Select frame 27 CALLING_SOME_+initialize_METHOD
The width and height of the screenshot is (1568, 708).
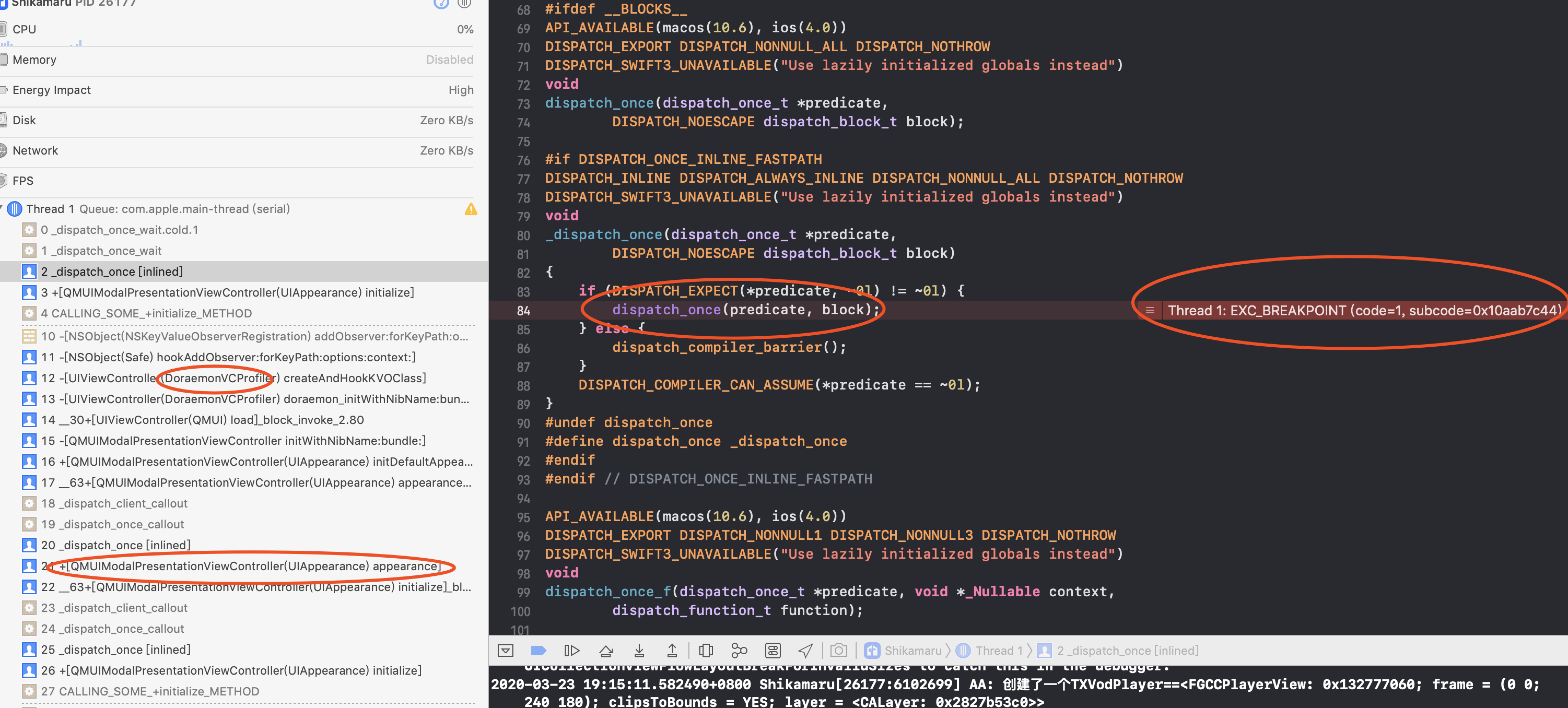click(x=243, y=692)
